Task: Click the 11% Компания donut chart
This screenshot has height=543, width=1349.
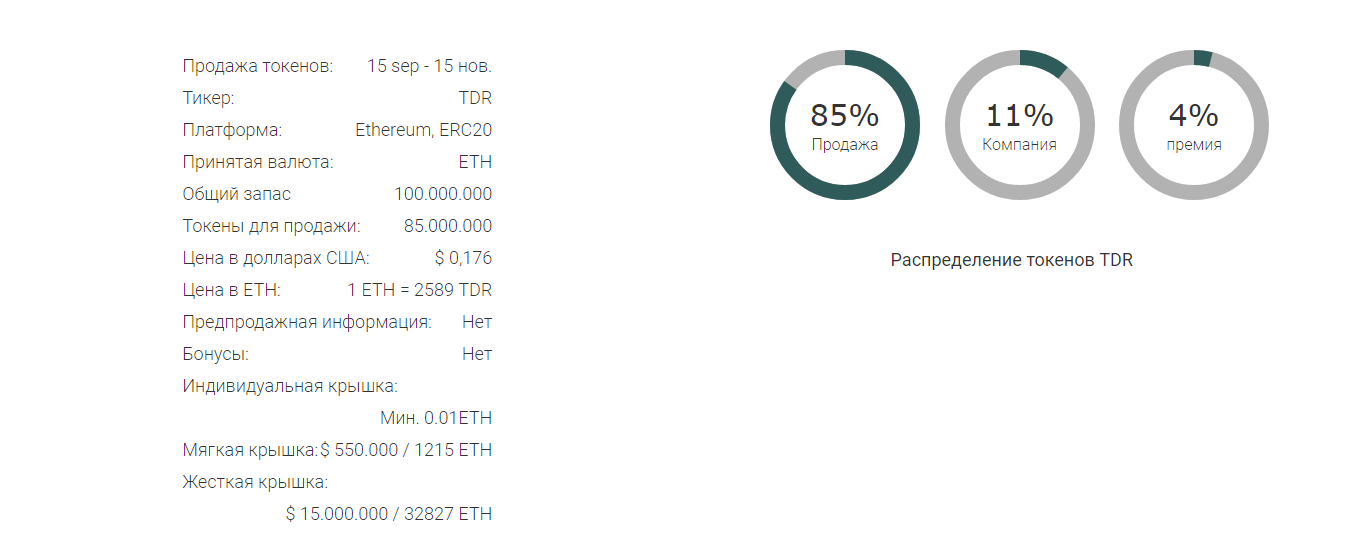Action: [x=1019, y=125]
